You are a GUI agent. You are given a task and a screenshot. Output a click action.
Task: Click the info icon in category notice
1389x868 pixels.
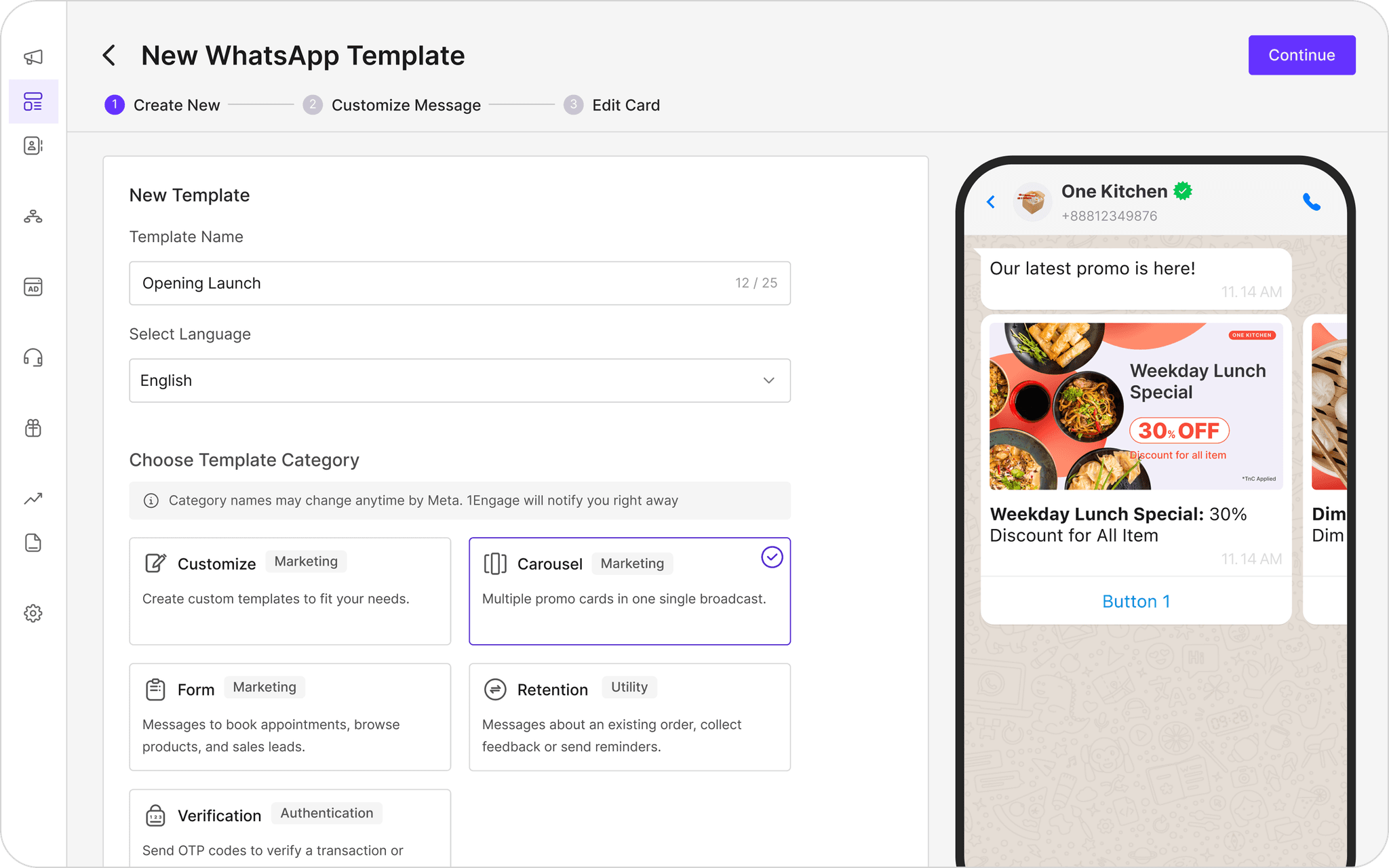click(x=151, y=500)
